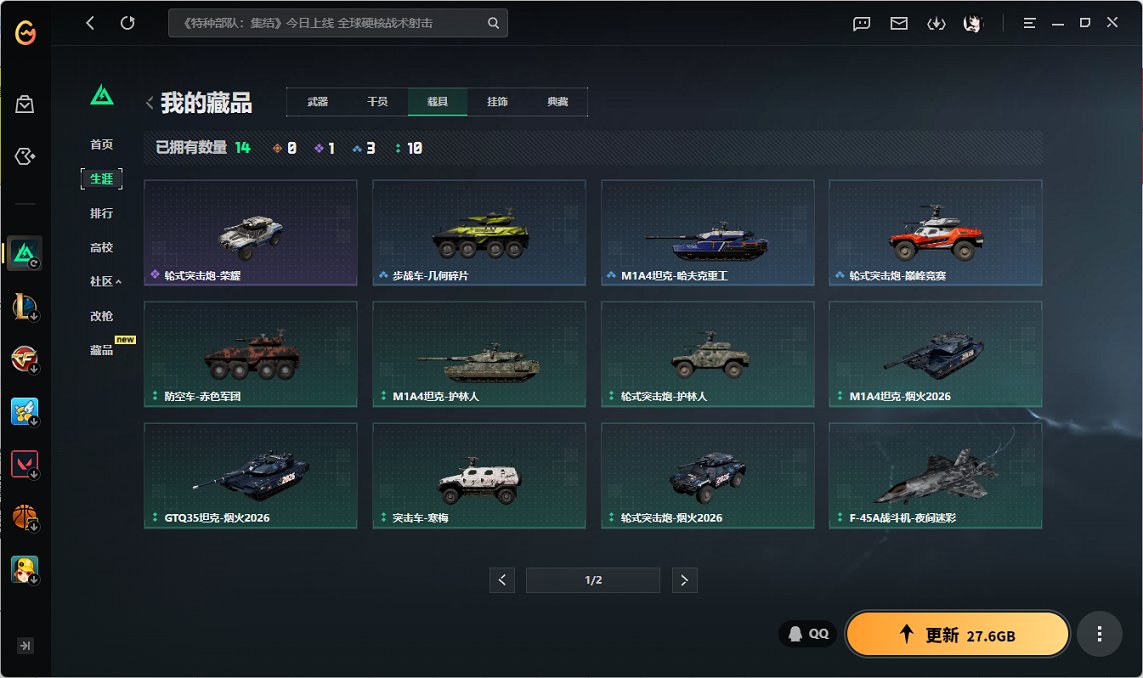This screenshot has width=1143, height=678.
Task: Click the QQ notification button
Action: coord(808,634)
